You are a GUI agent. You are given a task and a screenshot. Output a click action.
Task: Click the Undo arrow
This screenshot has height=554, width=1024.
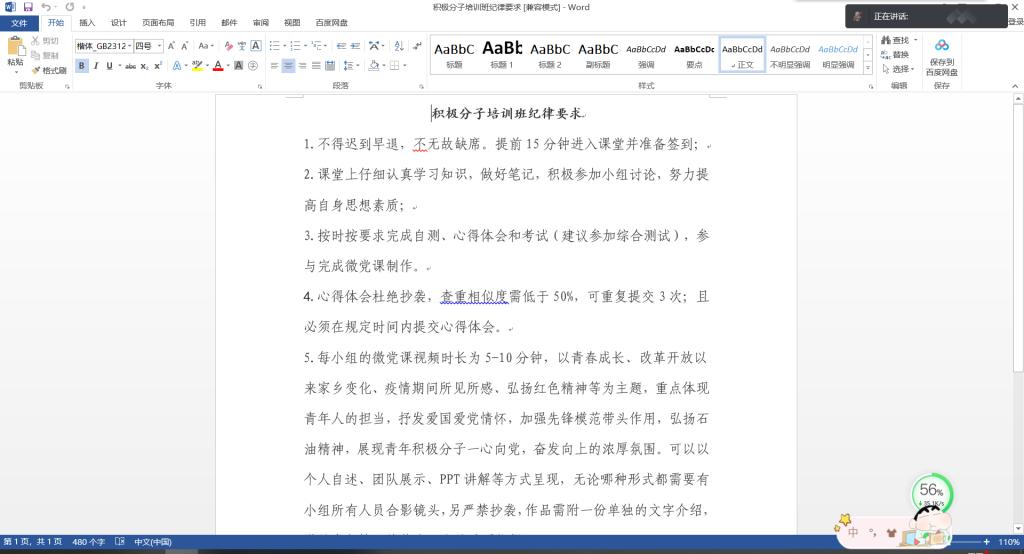(x=46, y=7)
